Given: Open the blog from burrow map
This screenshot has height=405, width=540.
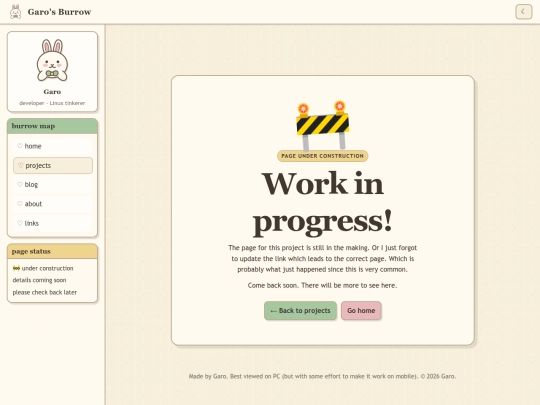Looking at the screenshot, I should click(x=53, y=185).
